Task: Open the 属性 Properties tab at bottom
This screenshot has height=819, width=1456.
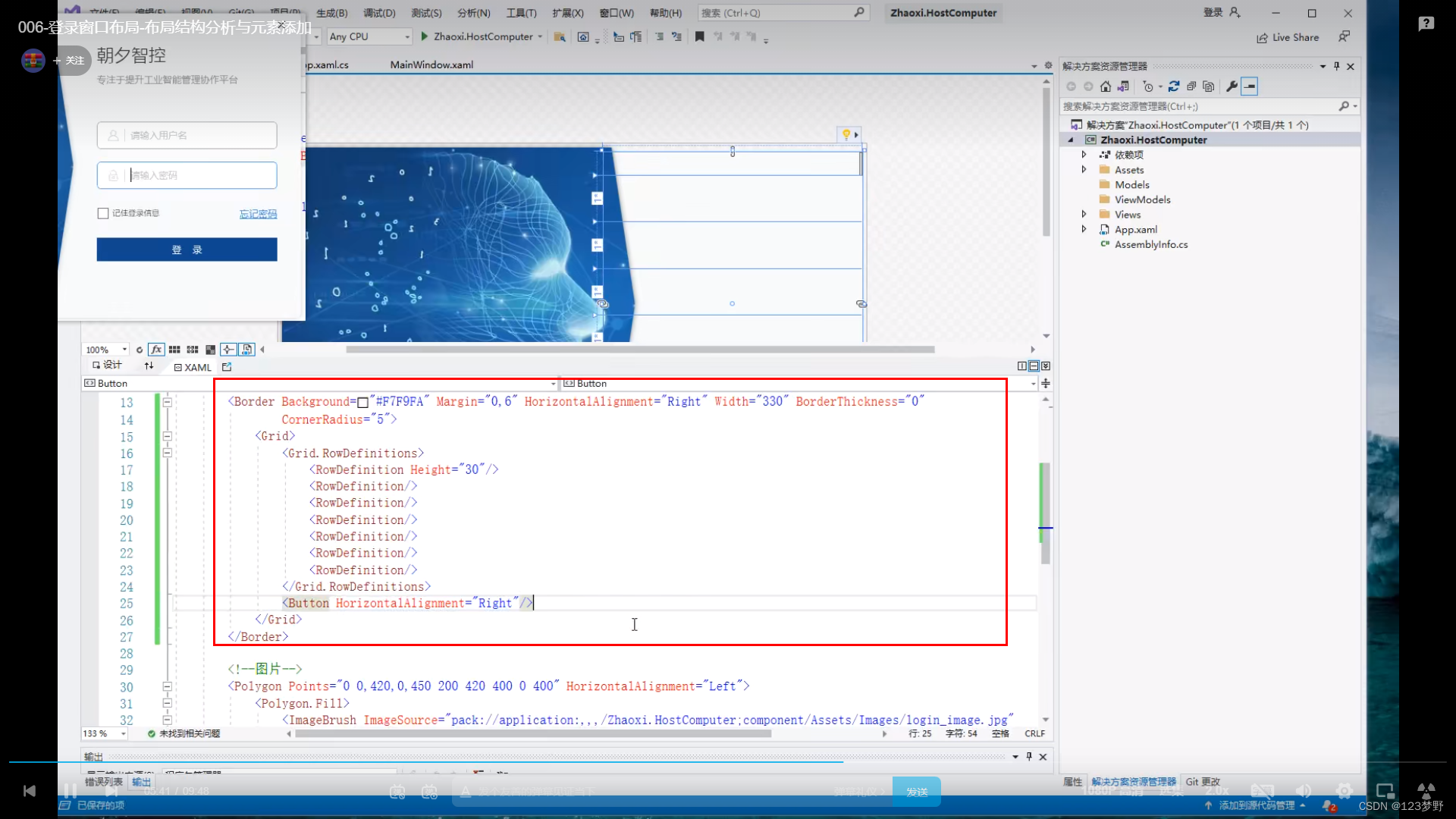Action: pyautogui.click(x=1072, y=782)
